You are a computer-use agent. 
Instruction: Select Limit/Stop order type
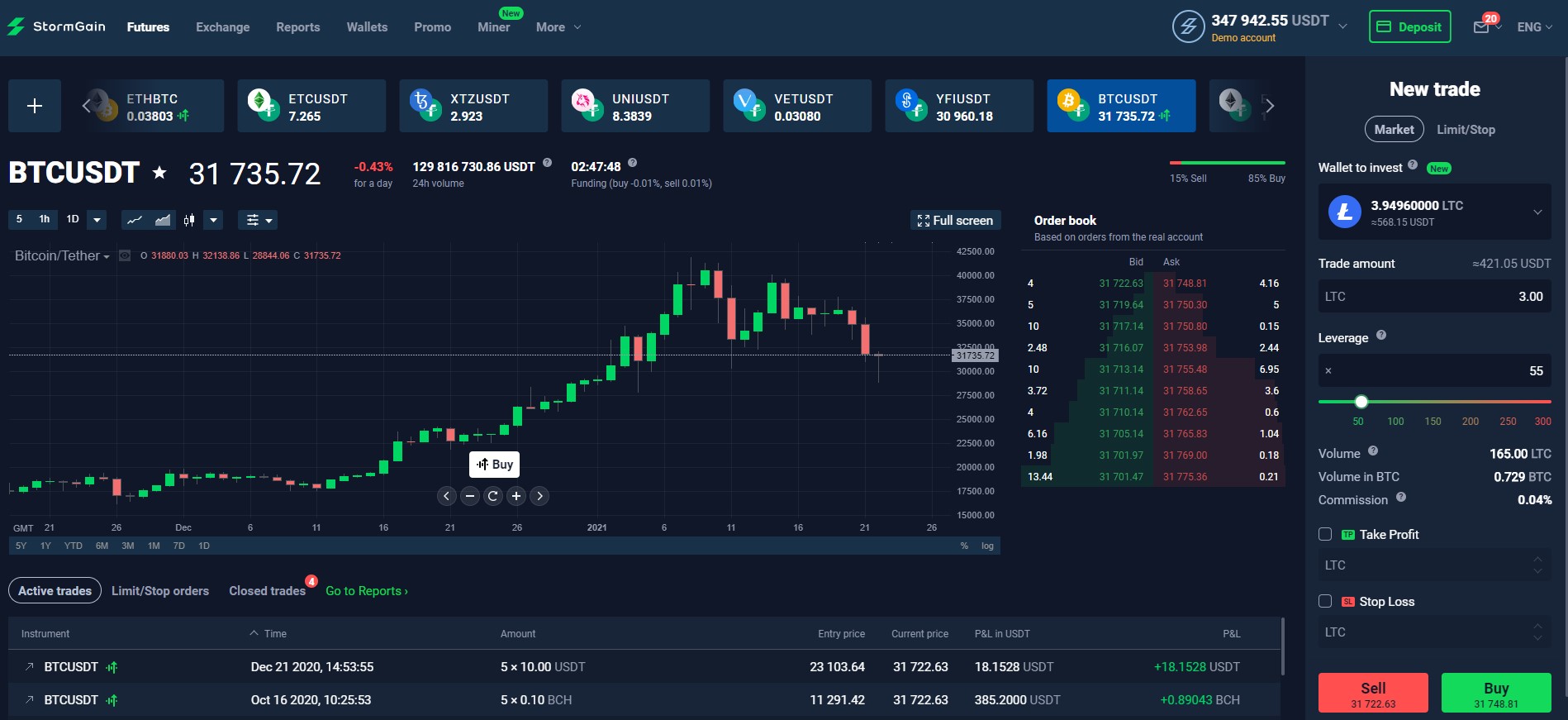tap(1466, 130)
